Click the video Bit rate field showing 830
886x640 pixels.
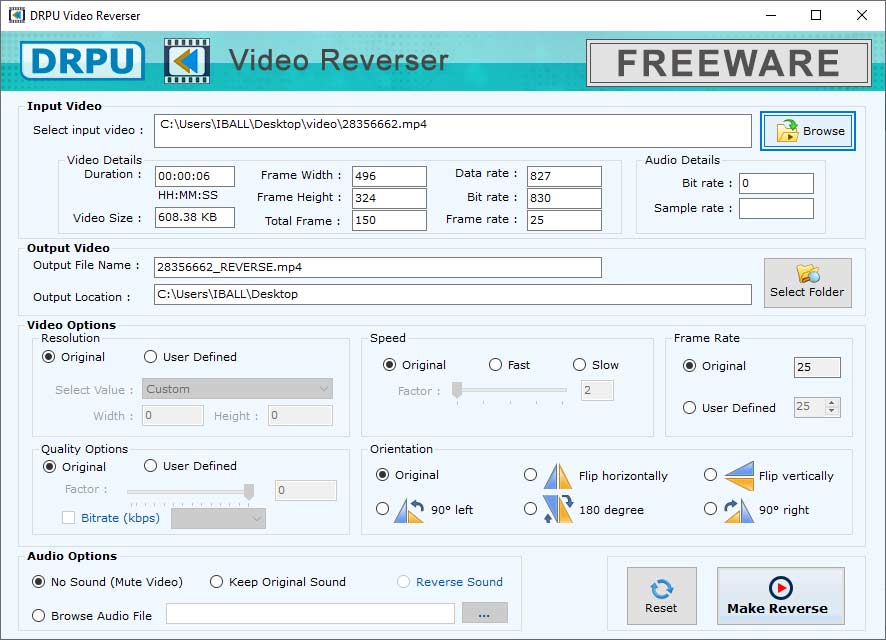(x=564, y=198)
